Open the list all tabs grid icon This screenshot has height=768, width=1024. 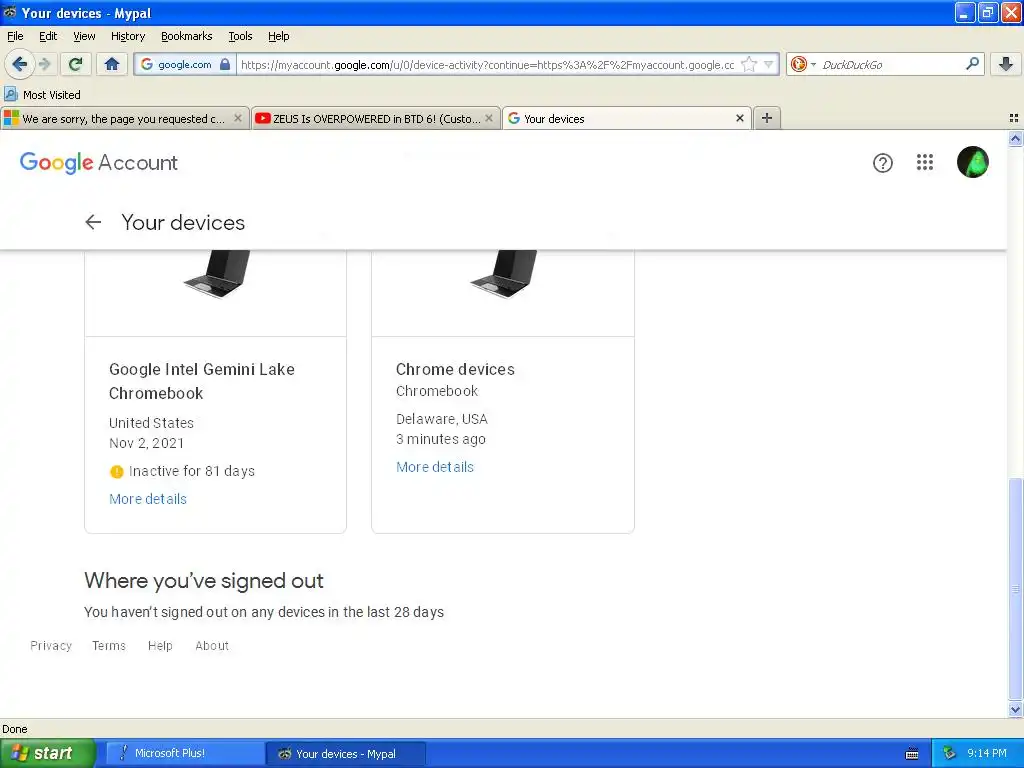[x=1014, y=118]
